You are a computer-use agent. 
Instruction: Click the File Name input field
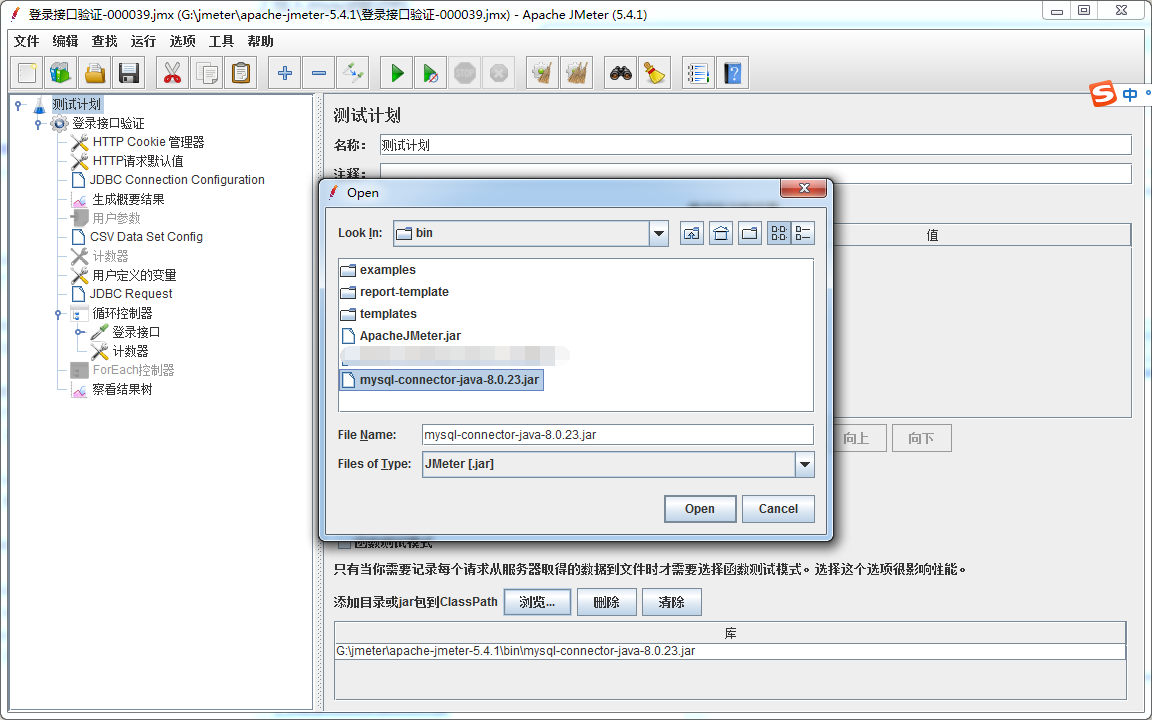click(x=618, y=435)
